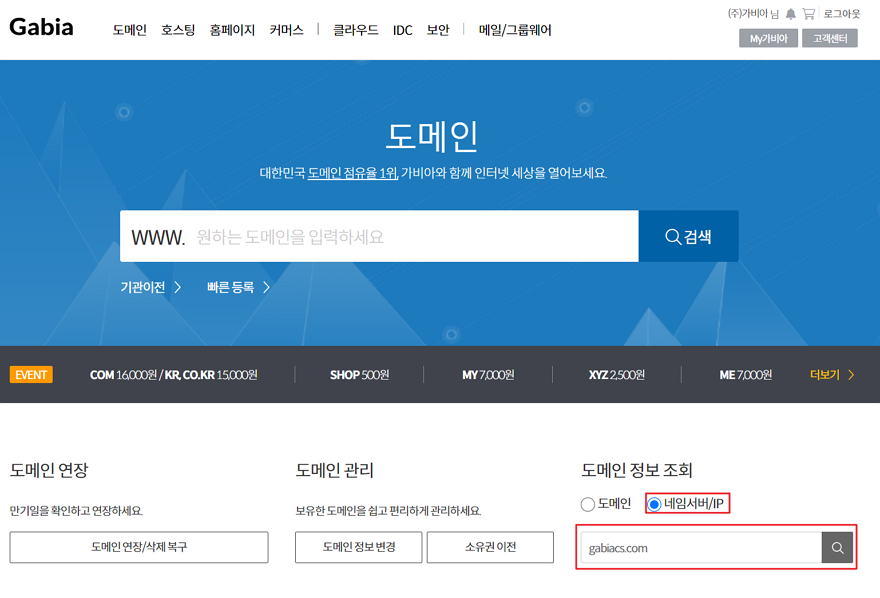
Task: Click the 로그아웃 link
Action: tap(842, 13)
